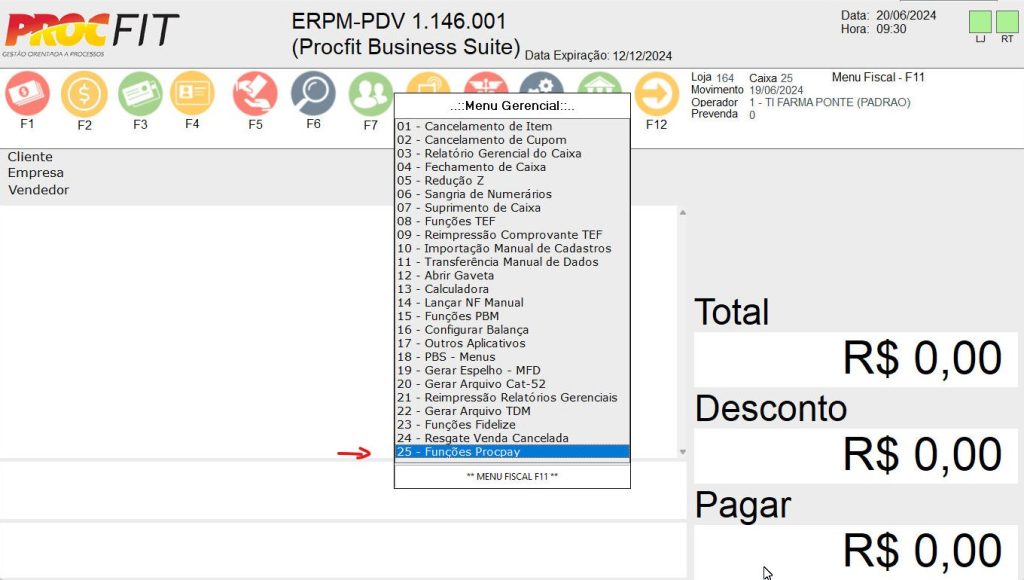The height and width of the screenshot is (580, 1024).
Task: Click the F2 dollar coin icon
Action: (84, 94)
